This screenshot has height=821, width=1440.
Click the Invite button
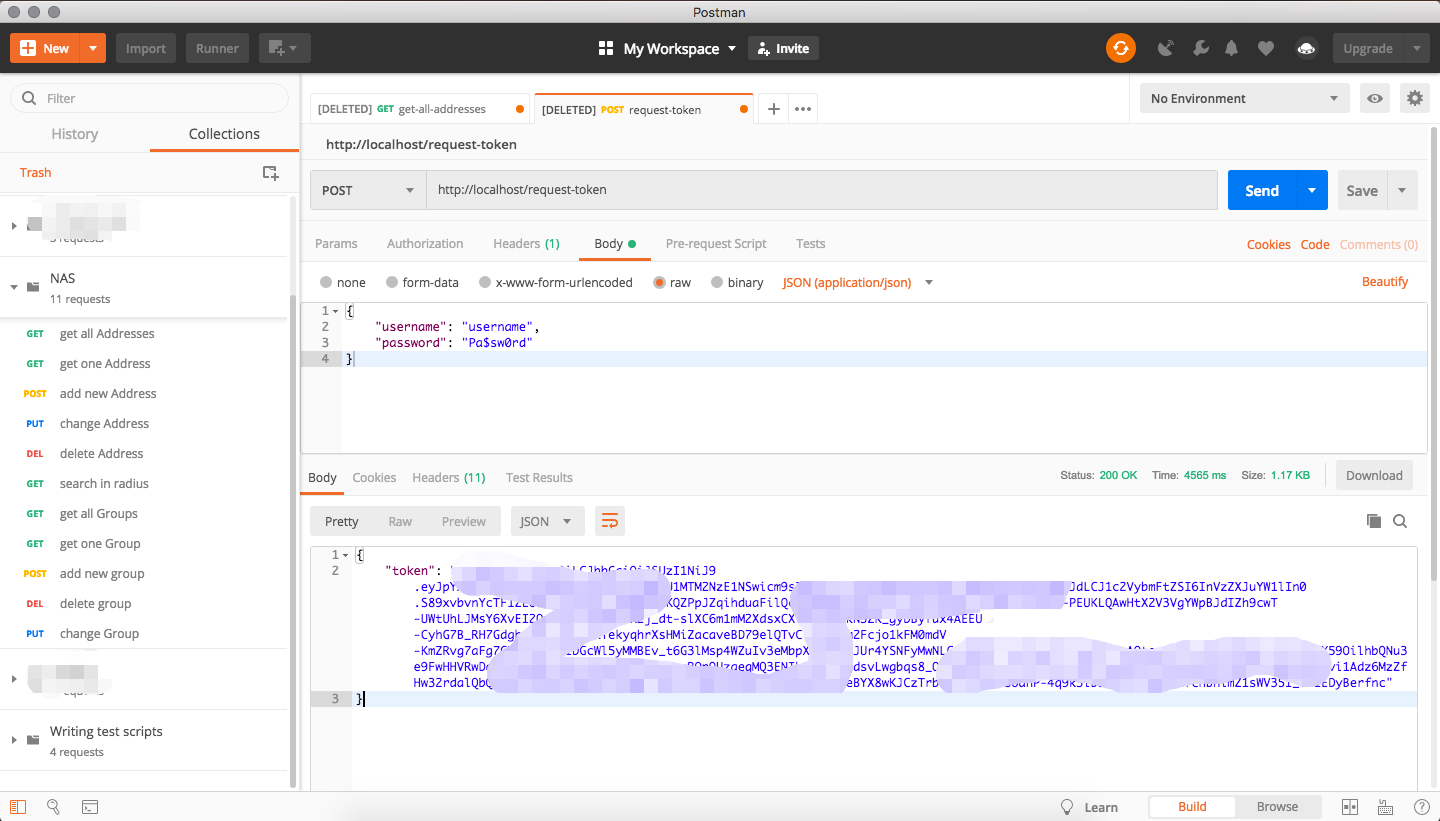783,48
